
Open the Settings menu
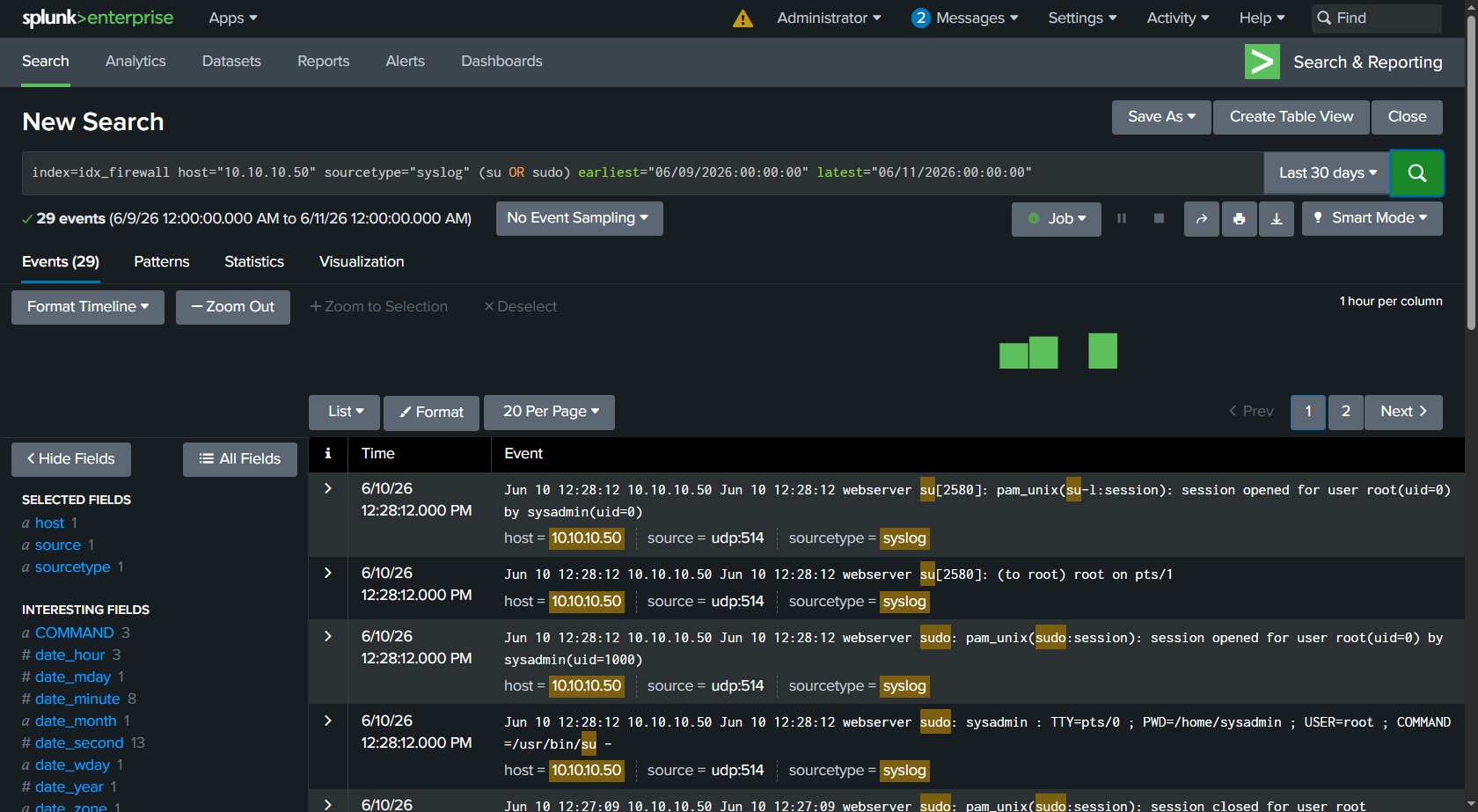coord(1082,18)
